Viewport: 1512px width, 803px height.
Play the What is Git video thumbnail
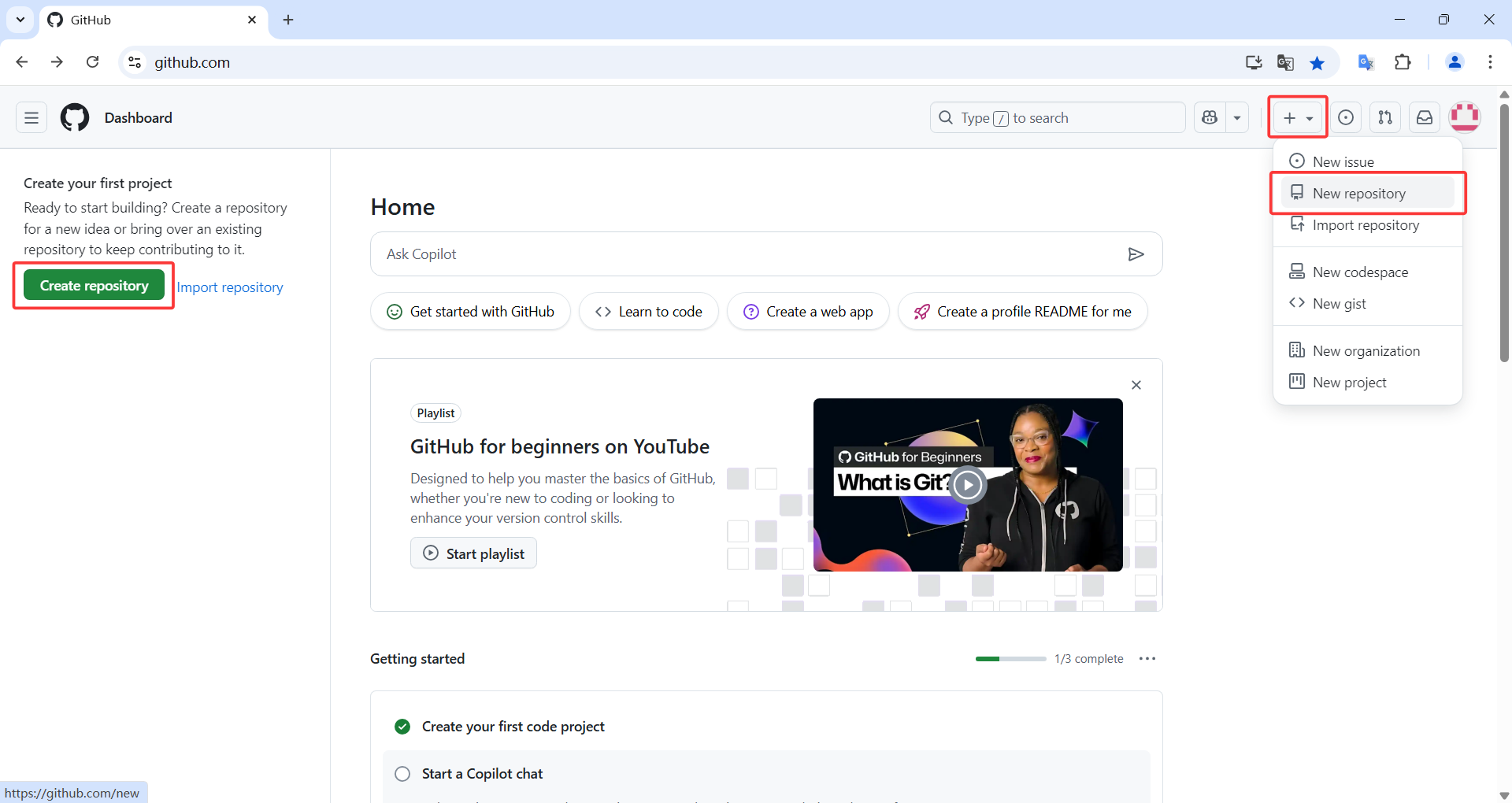(x=968, y=485)
